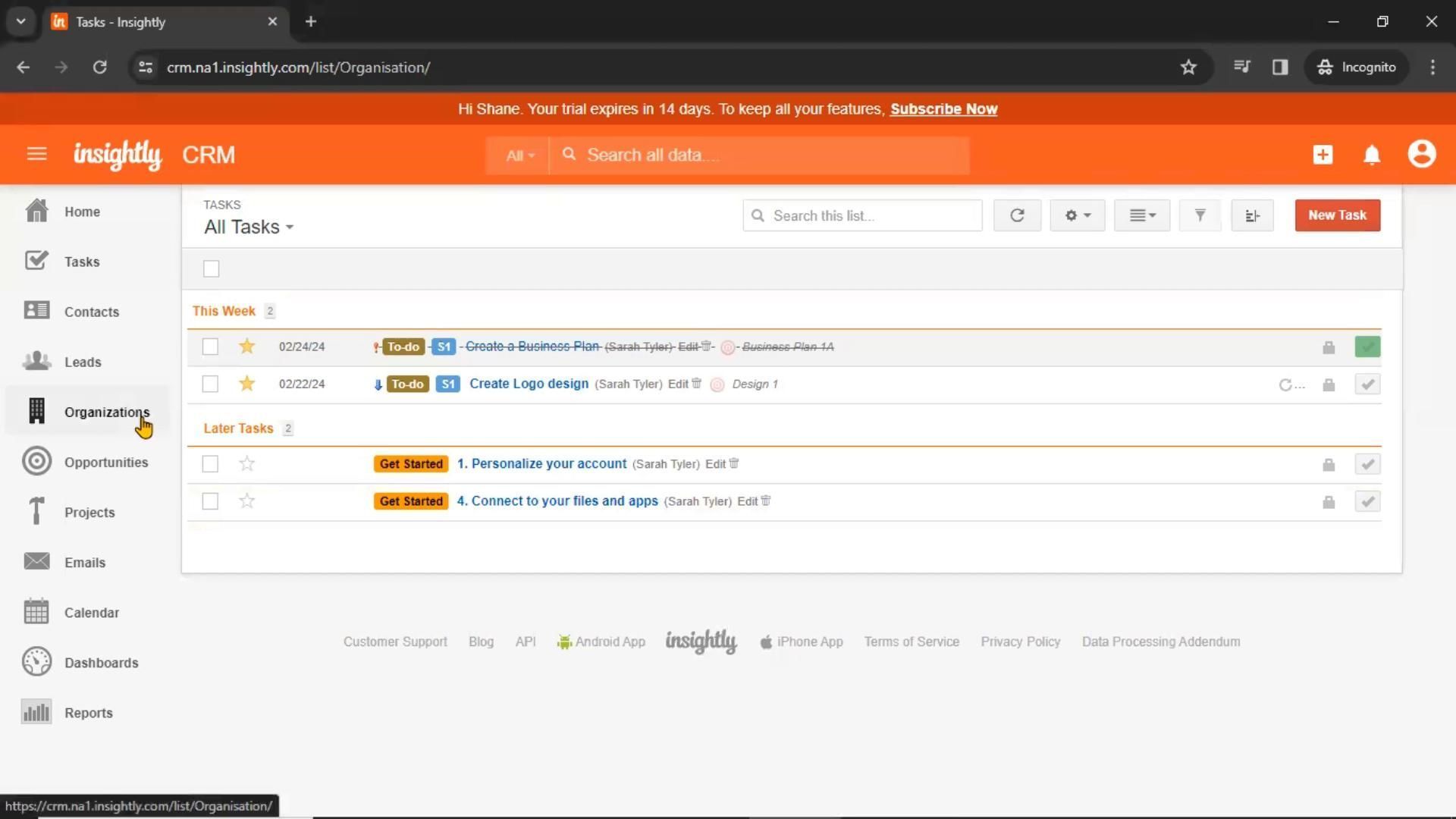
Task: Click the refresh list icon
Action: coord(1017,215)
